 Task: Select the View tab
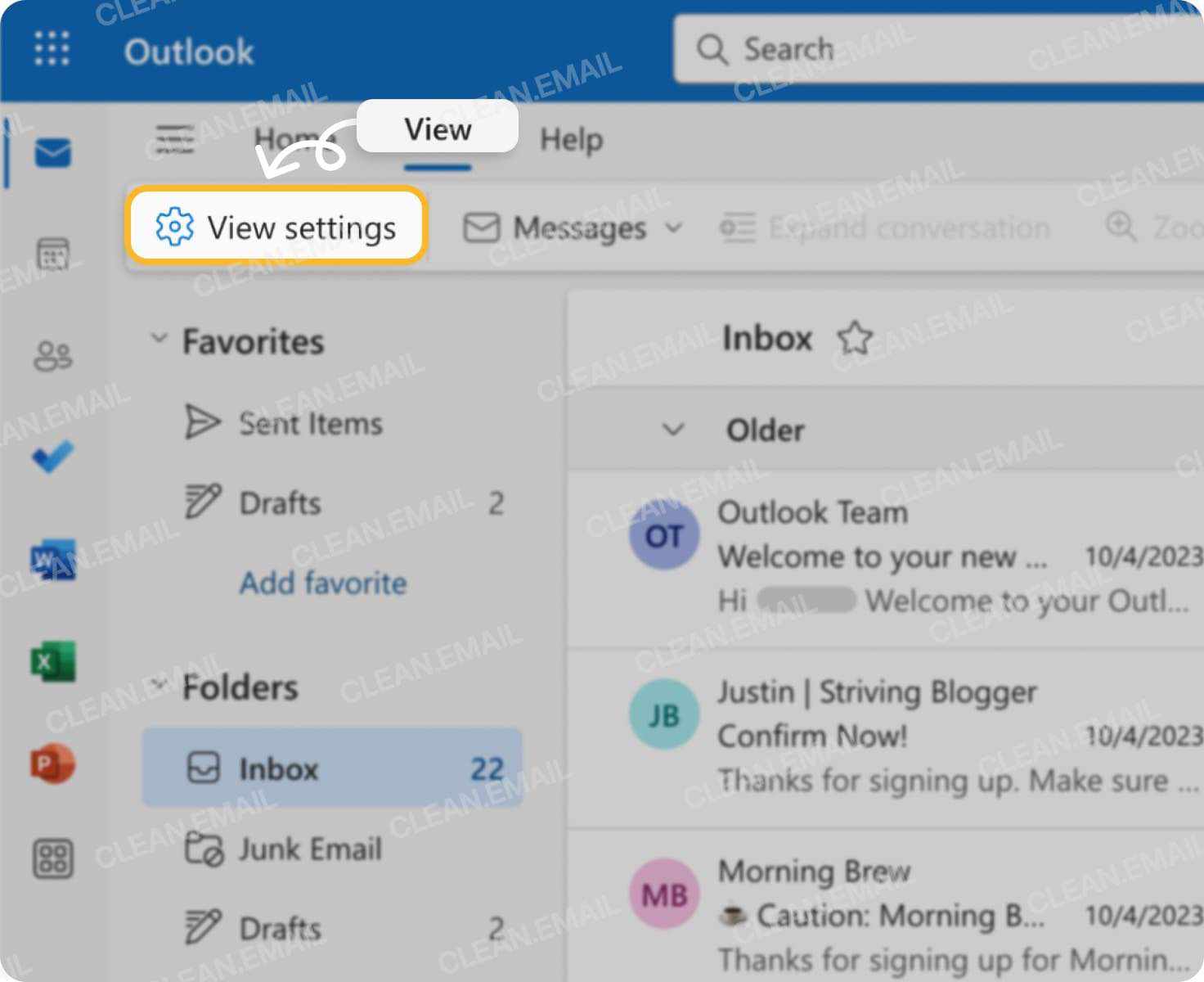[x=437, y=128]
